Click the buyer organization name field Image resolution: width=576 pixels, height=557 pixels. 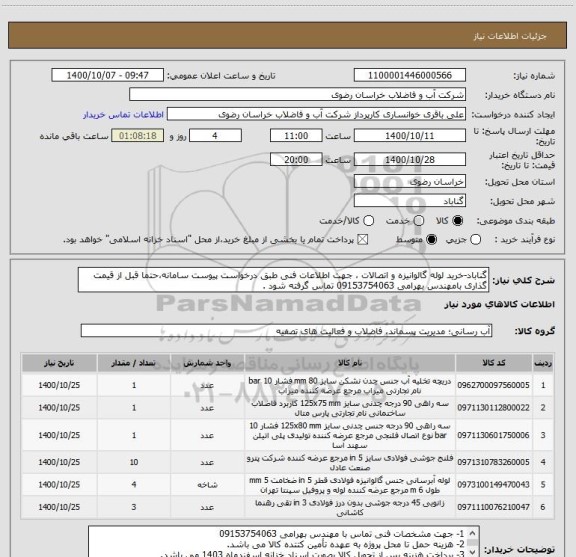pyautogui.click(x=298, y=95)
